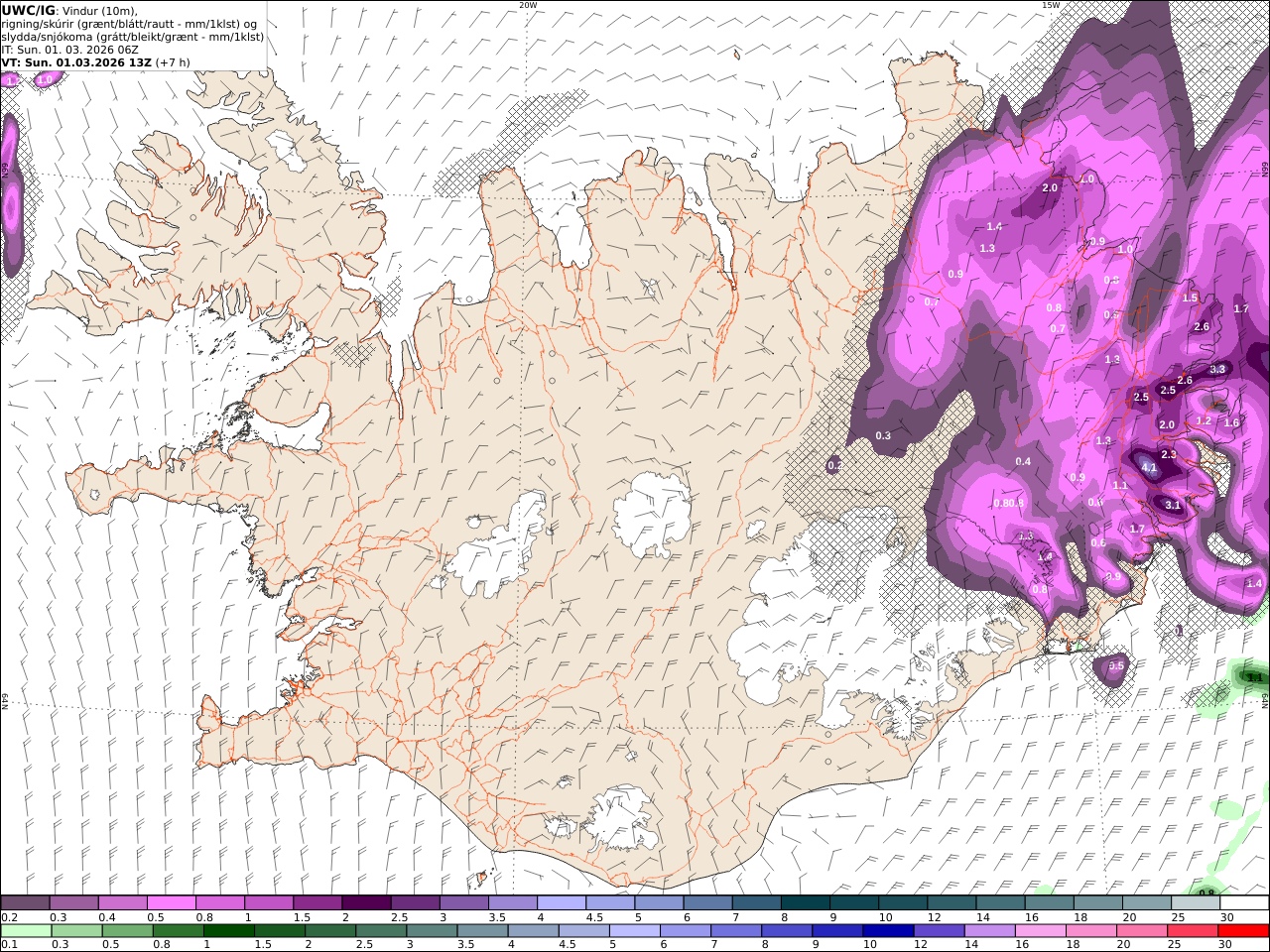Click the 0.3 value on the map's purple edge
The image size is (1270, 952).
883,435
